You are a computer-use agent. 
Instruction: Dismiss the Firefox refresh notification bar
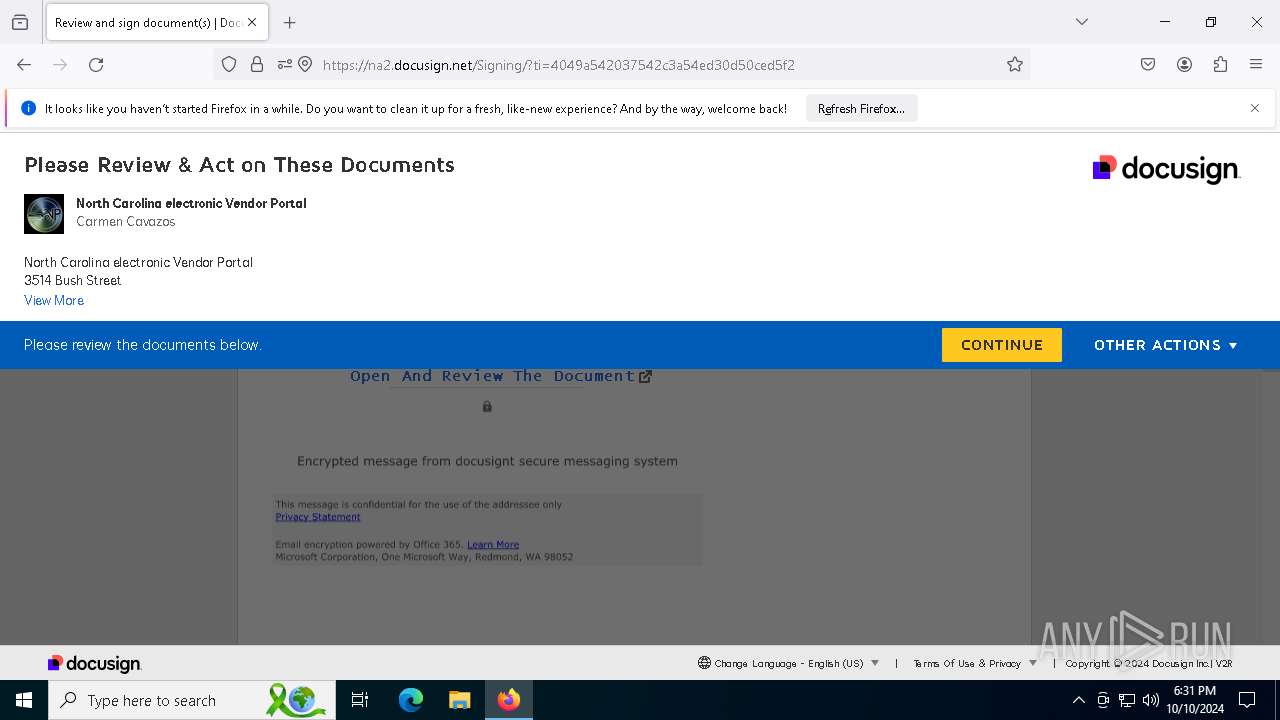pyautogui.click(x=1255, y=108)
